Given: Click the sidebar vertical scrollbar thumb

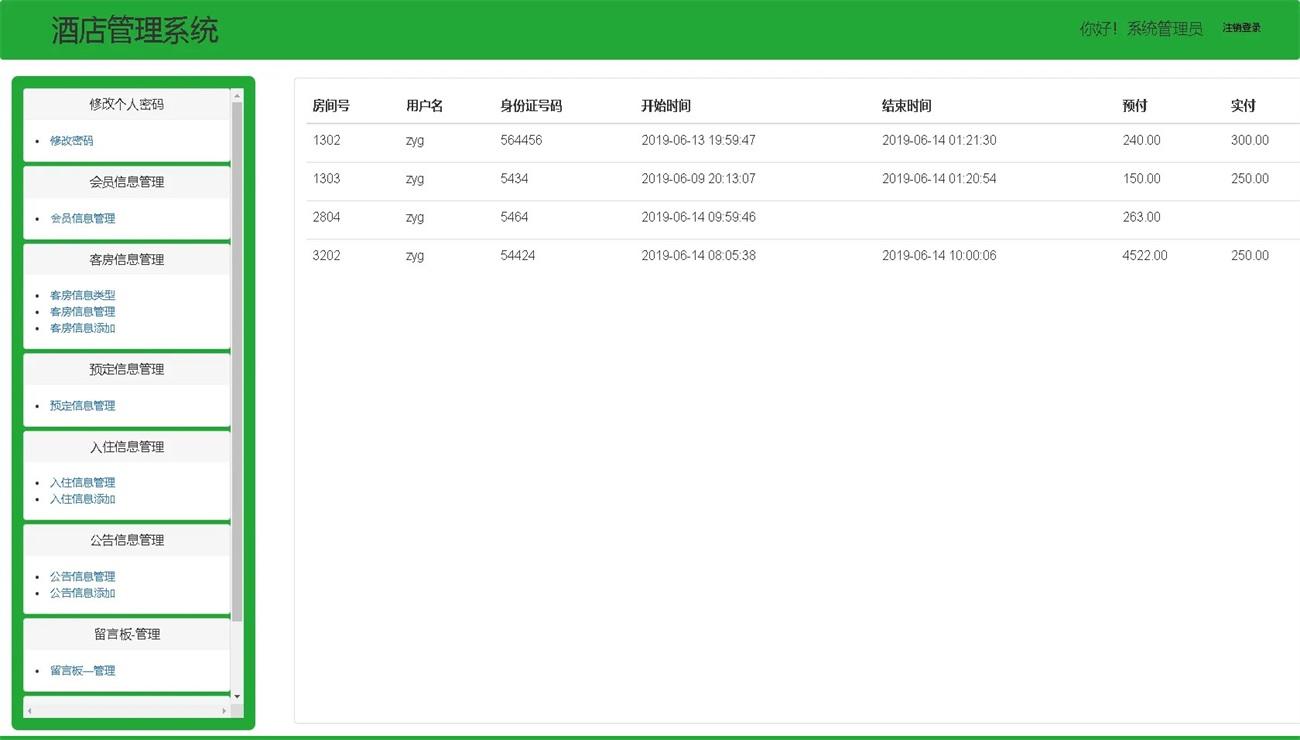Looking at the screenshot, I should [x=237, y=360].
